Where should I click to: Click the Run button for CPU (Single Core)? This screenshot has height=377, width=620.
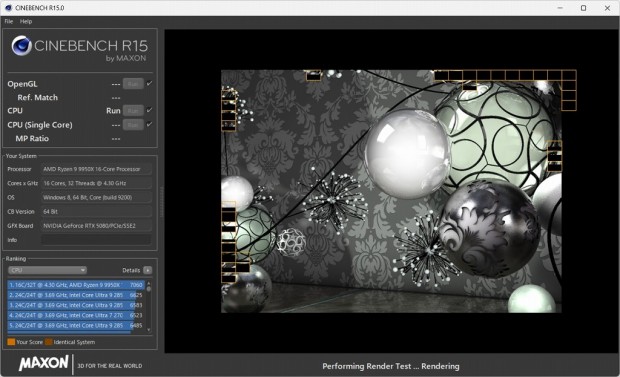(133, 125)
